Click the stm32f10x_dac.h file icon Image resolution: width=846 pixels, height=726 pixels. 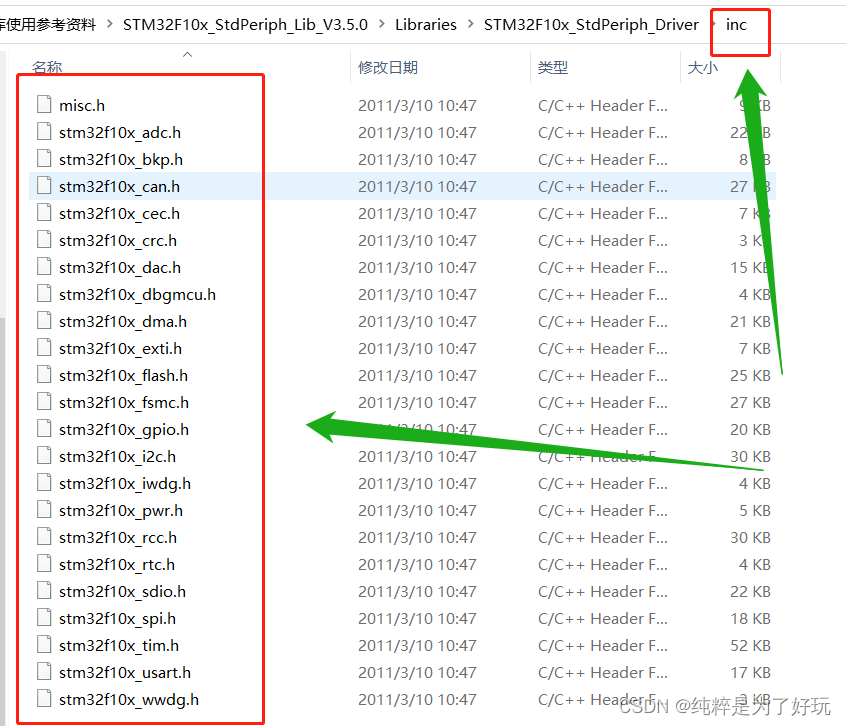(x=44, y=266)
